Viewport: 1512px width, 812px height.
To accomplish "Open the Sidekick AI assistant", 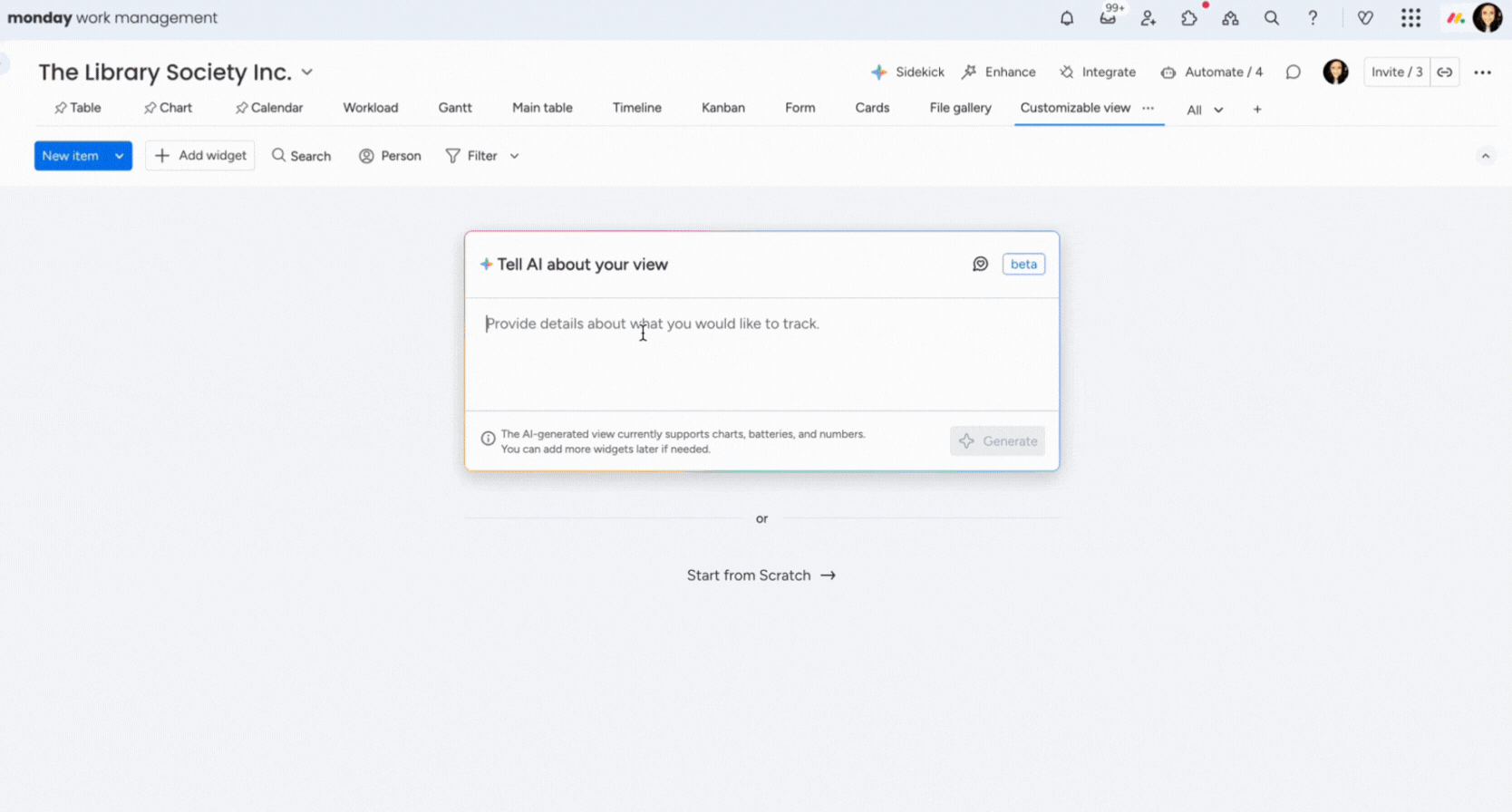I will 907,72.
